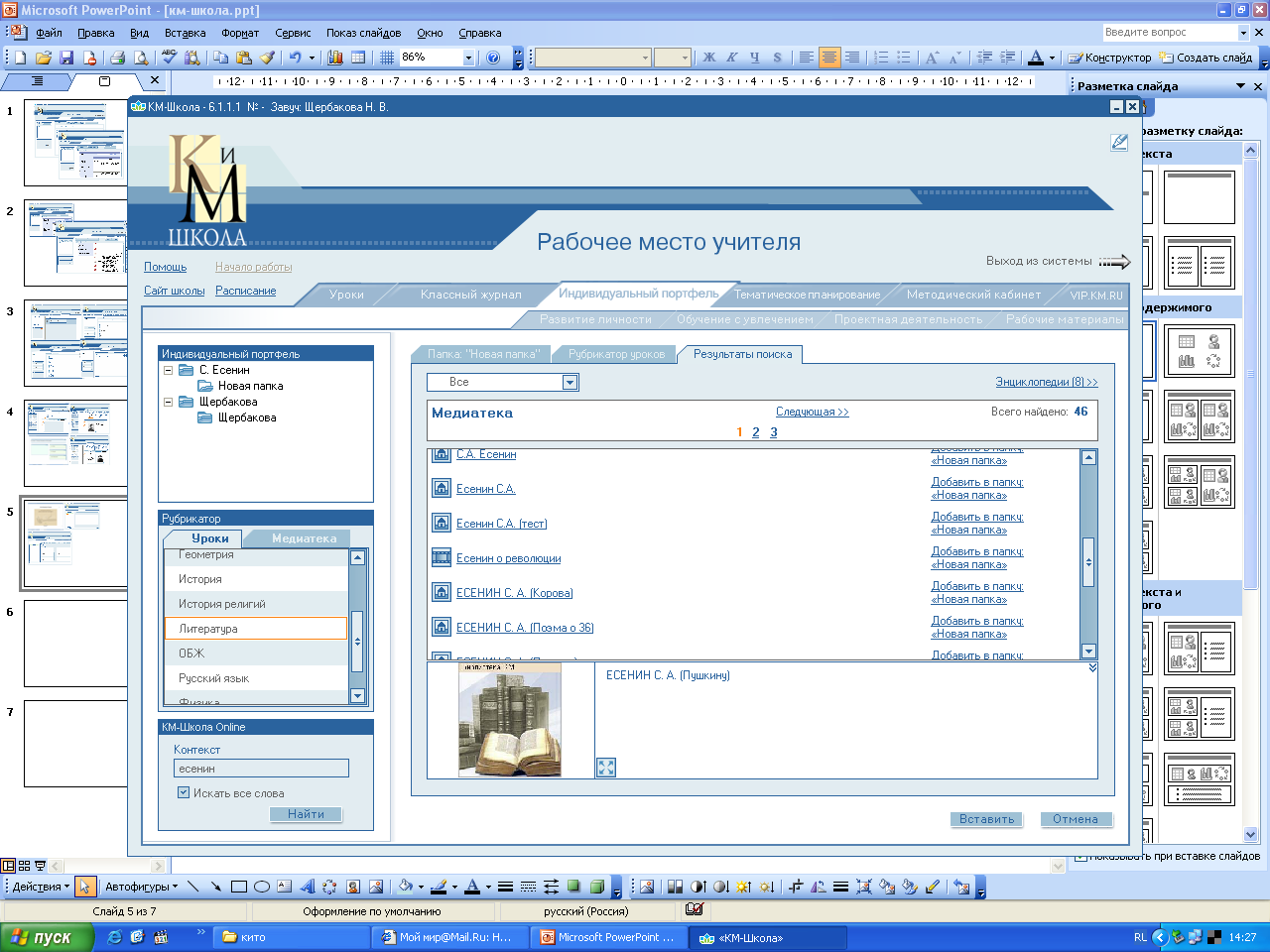Screen dimensions: 1270x952
Task: Click the pencil edit icon in KM-Школа window
Action: point(1119,143)
